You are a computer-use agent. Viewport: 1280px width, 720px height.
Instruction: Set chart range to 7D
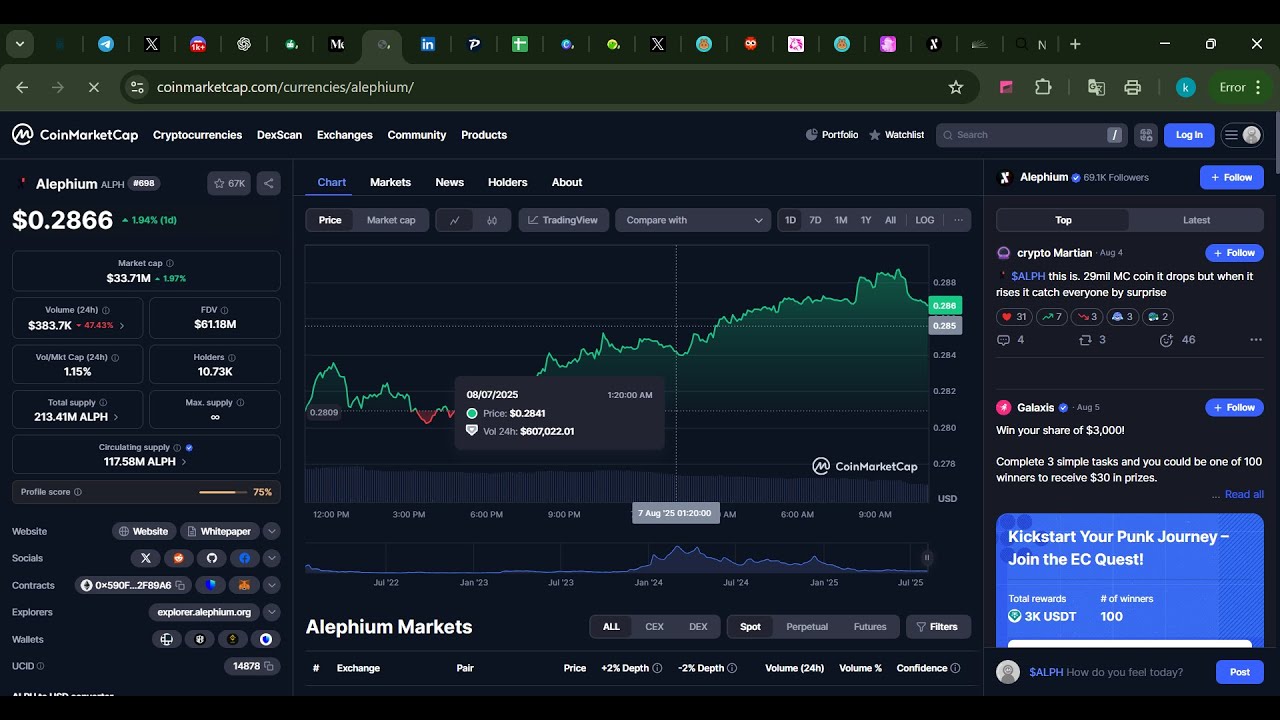pos(815,220)
